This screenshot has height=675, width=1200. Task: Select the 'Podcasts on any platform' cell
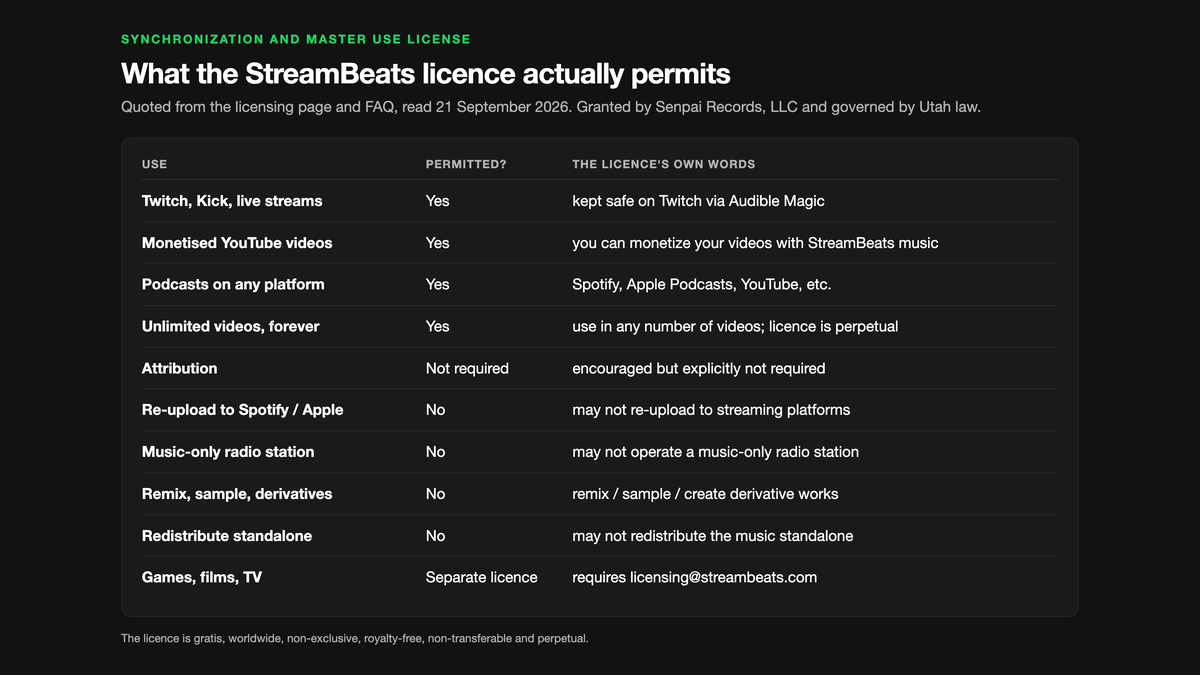pos(233,285)
